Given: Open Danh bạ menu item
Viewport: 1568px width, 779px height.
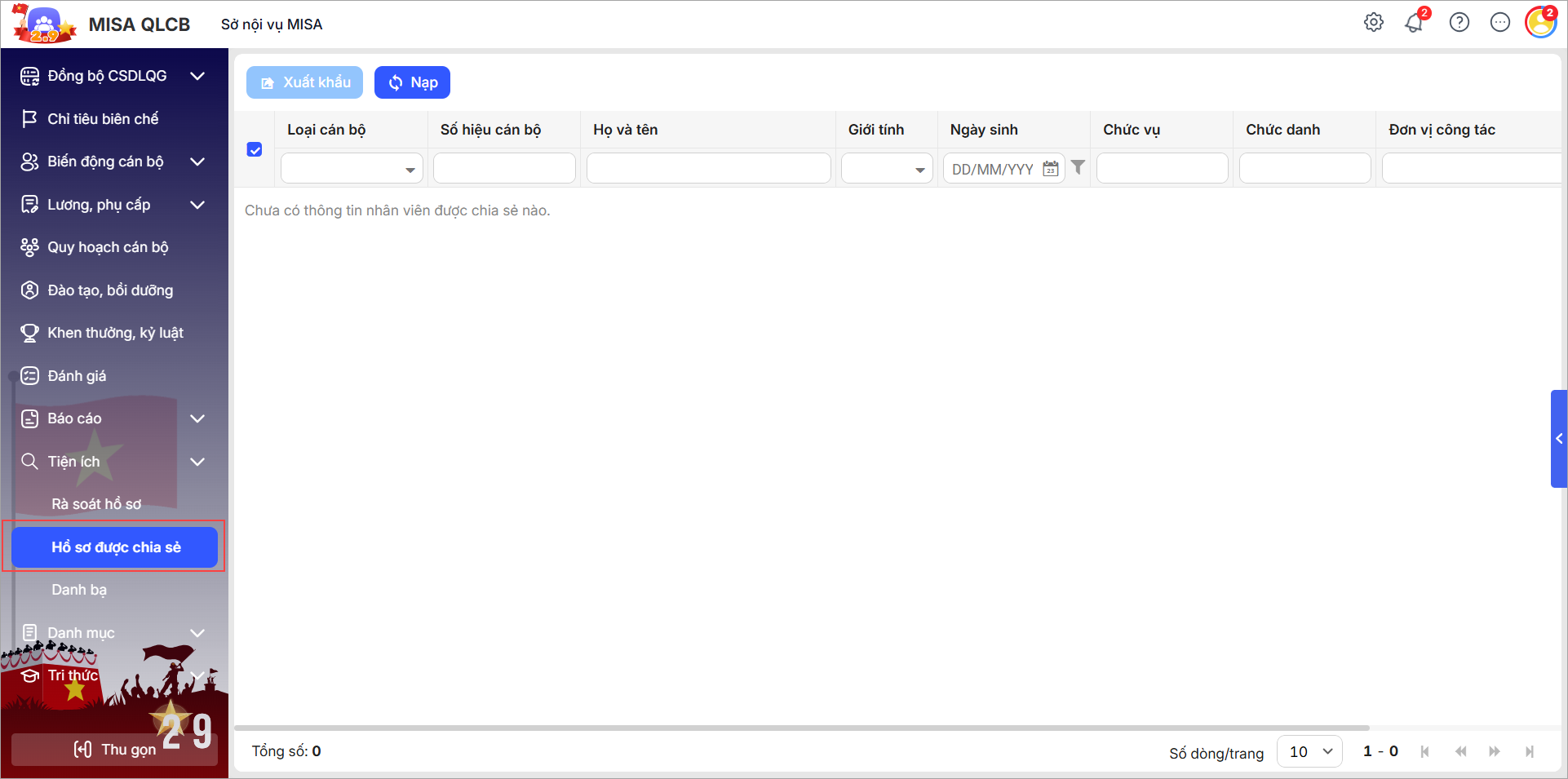Looking at the screenshot, I should click(79, 590).
